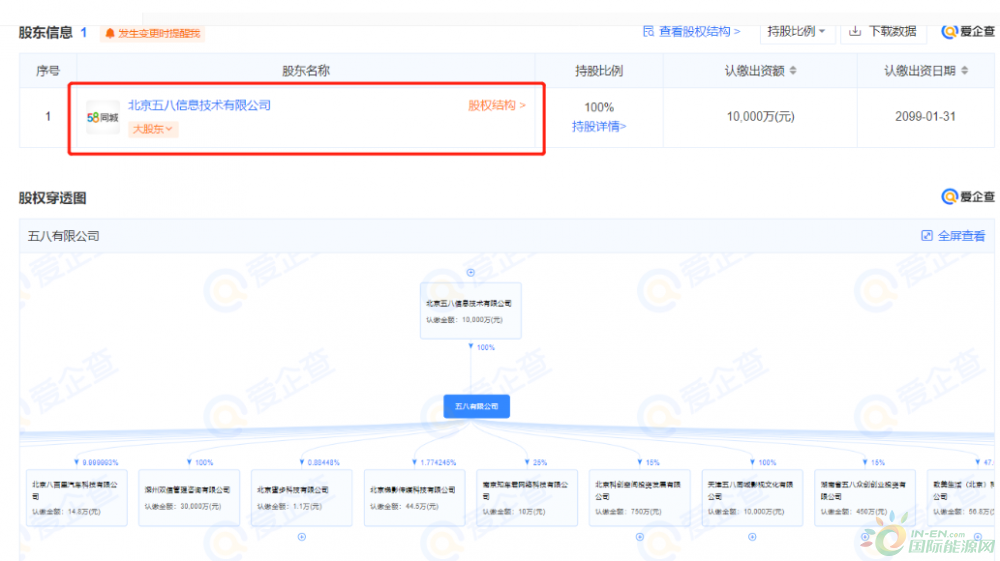Screen dimensions: 1000x561
Task: Select node with 1.1万(元) subscribed amount
Action: [302, 498]
